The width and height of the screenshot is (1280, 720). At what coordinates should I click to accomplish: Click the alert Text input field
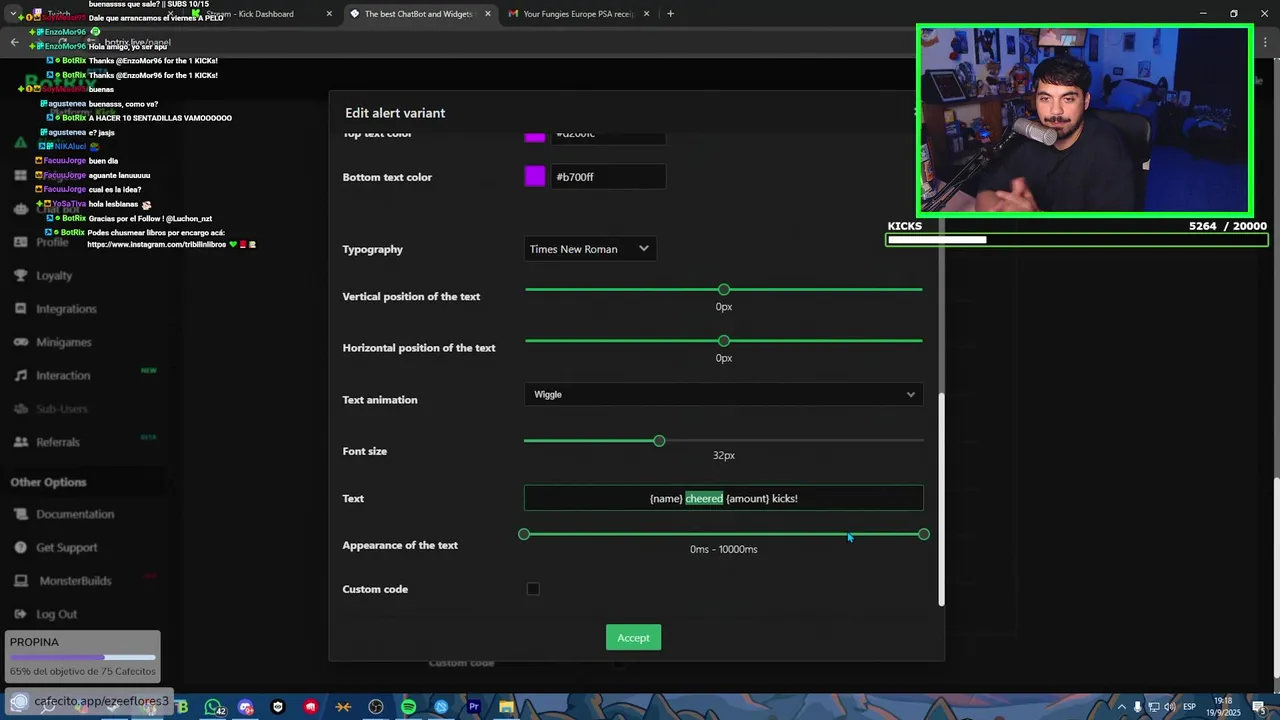click(x=723, y=498)
